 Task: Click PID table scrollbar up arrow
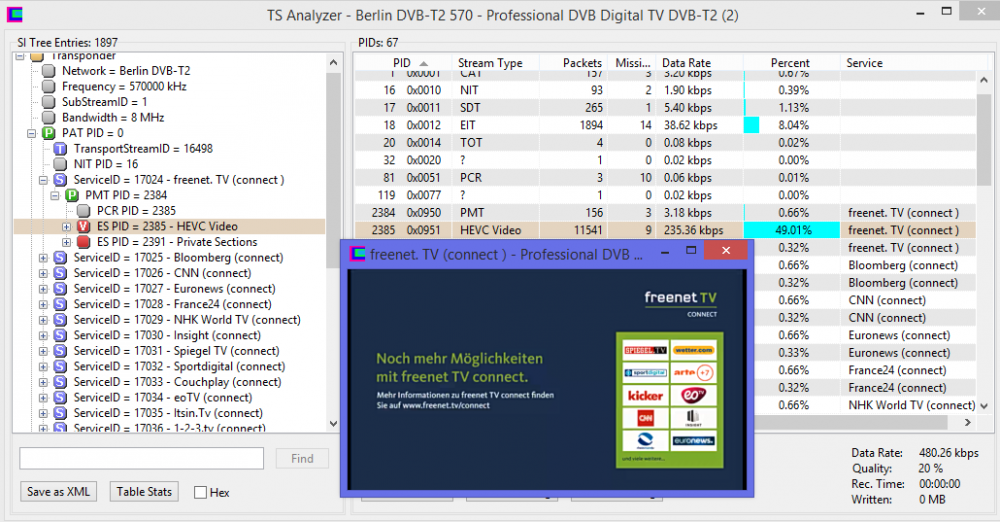coord(983,80)
